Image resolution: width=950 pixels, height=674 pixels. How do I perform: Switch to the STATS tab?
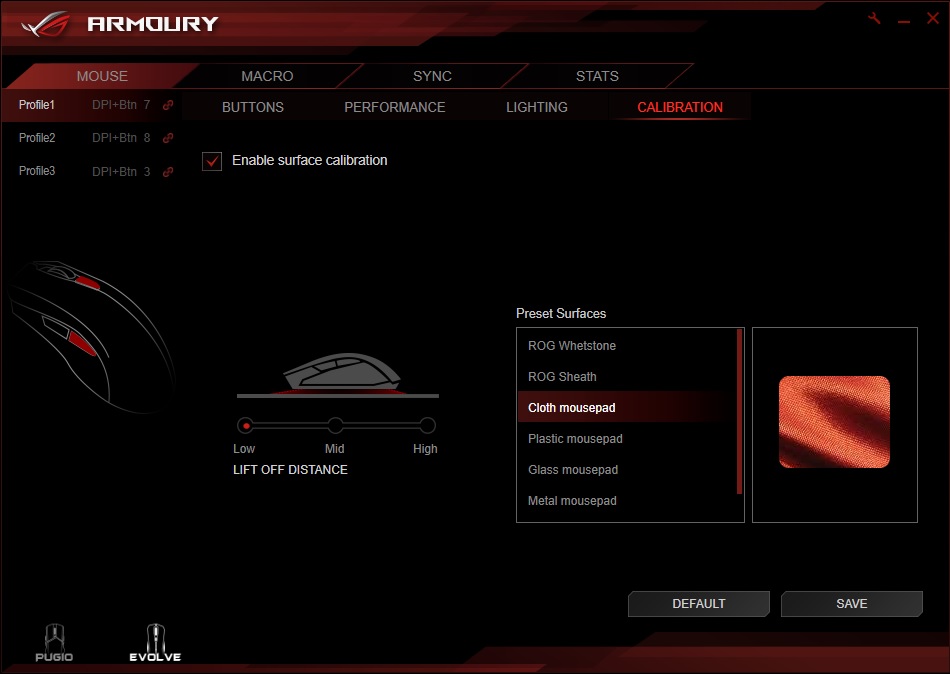click(x=597, y=76)
